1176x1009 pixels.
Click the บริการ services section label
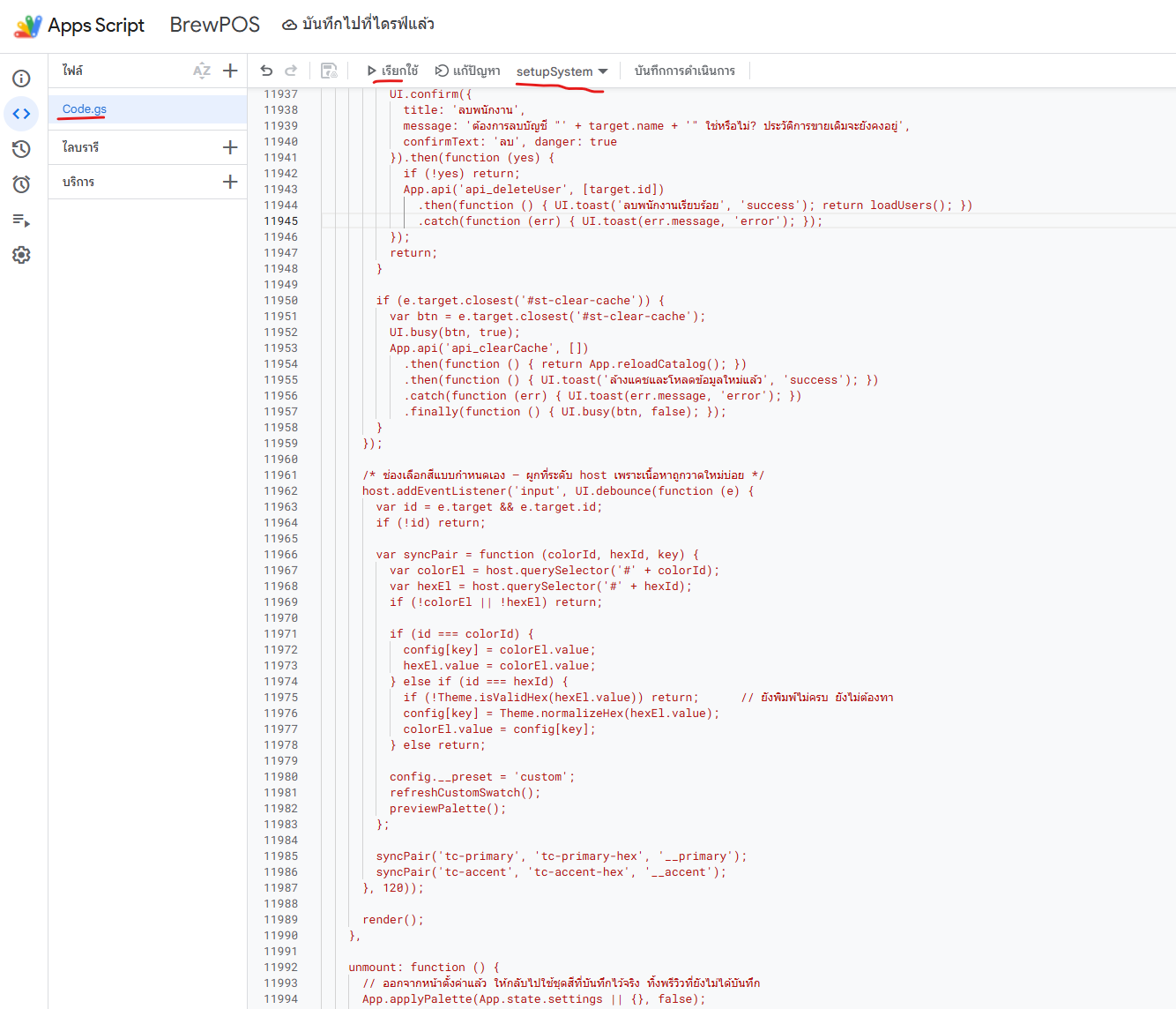coord(78,182)
